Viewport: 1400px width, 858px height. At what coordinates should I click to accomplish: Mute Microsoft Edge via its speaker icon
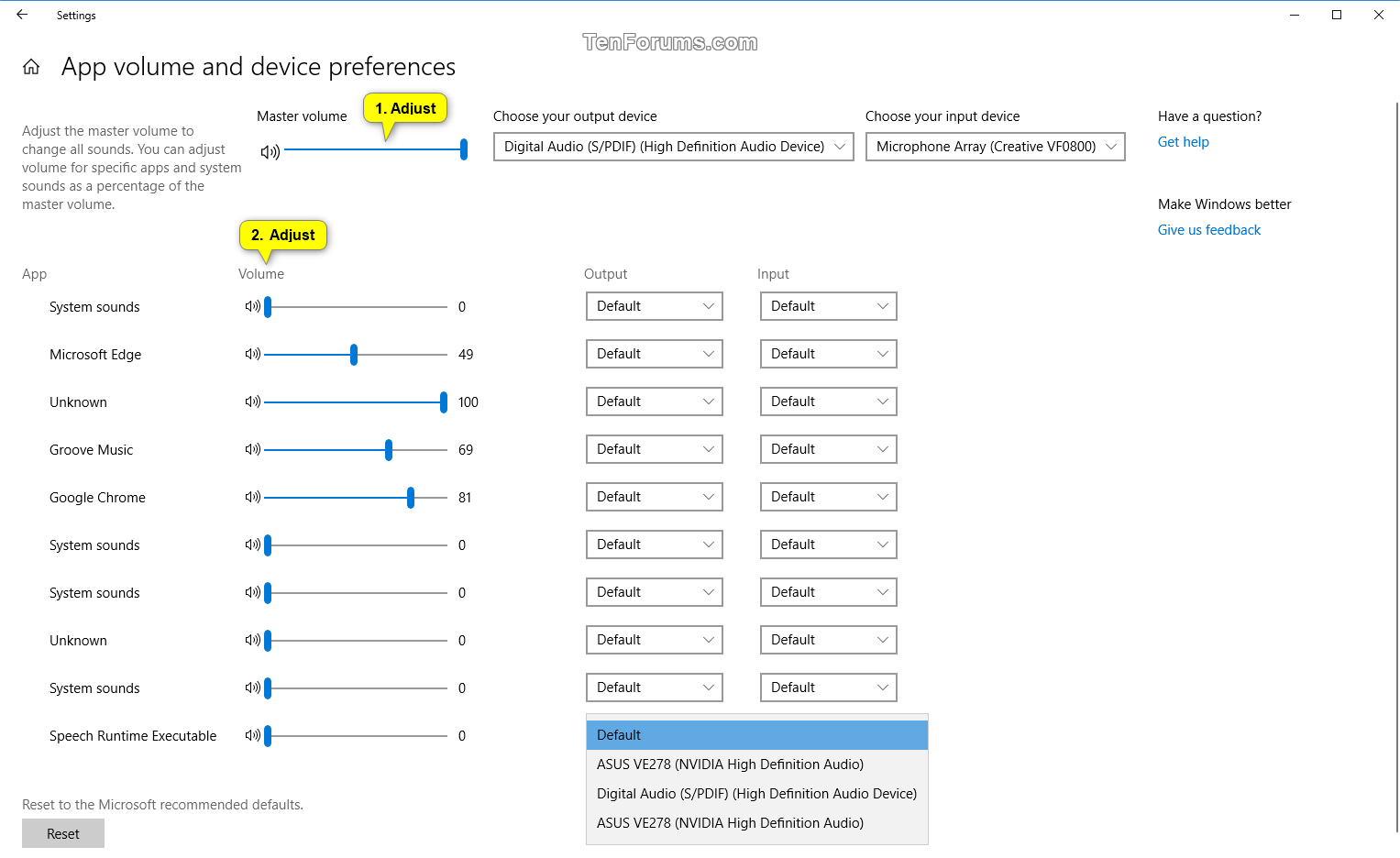(254, 354)
